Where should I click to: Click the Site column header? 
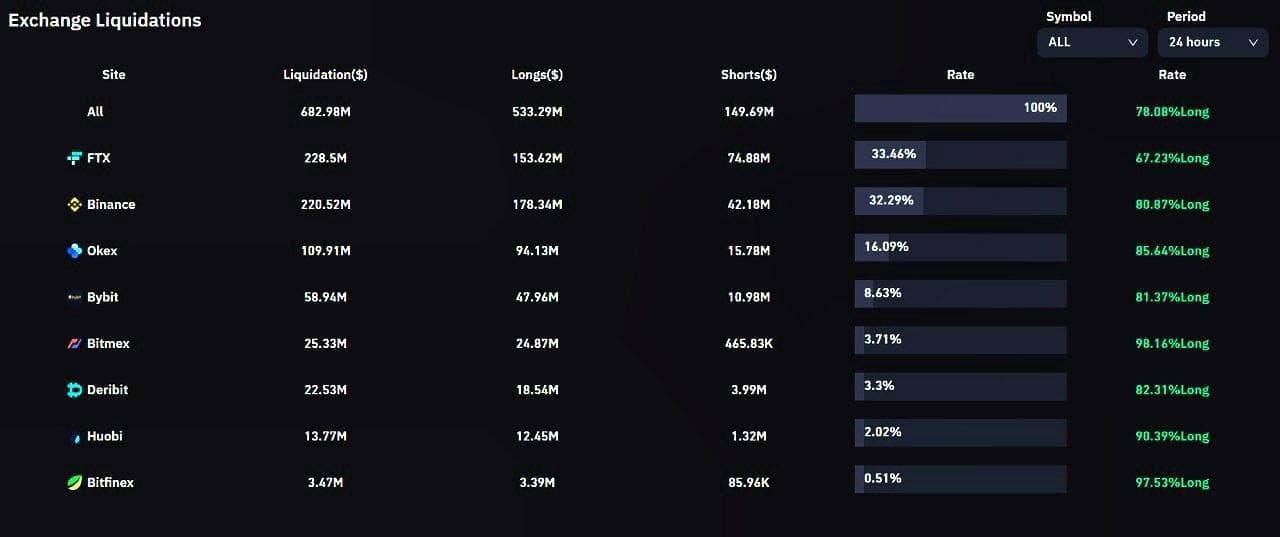tap(114, 75)
